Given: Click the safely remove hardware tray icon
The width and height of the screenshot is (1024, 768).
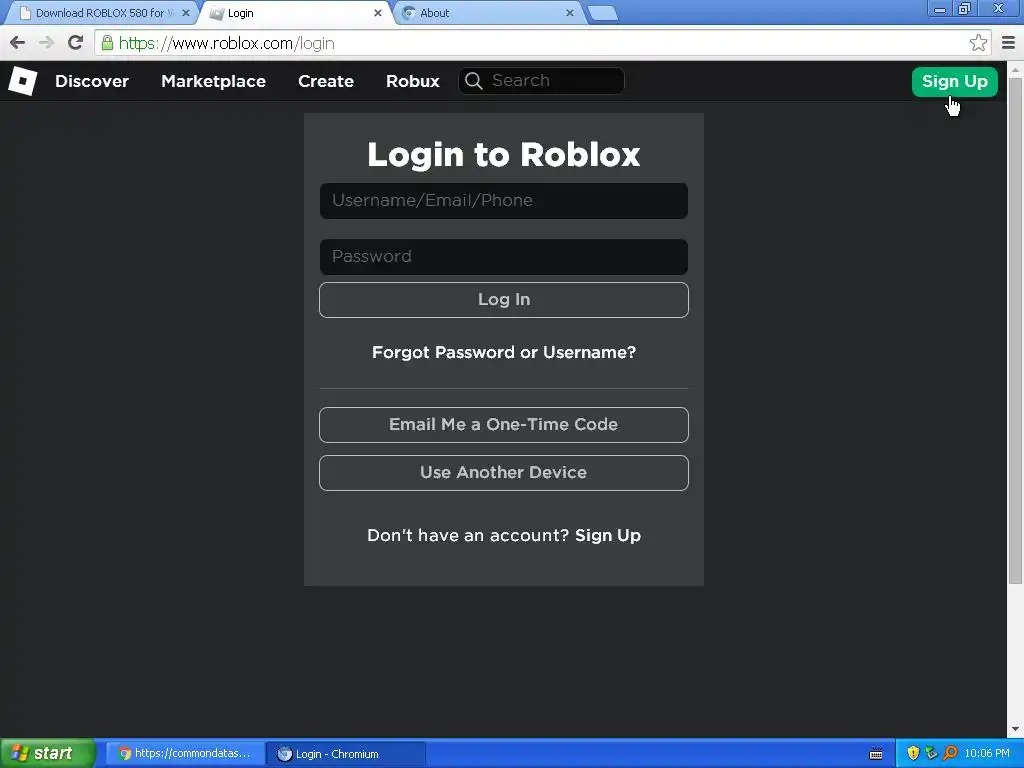Looking at the screenshot, I should click(931, 753).
